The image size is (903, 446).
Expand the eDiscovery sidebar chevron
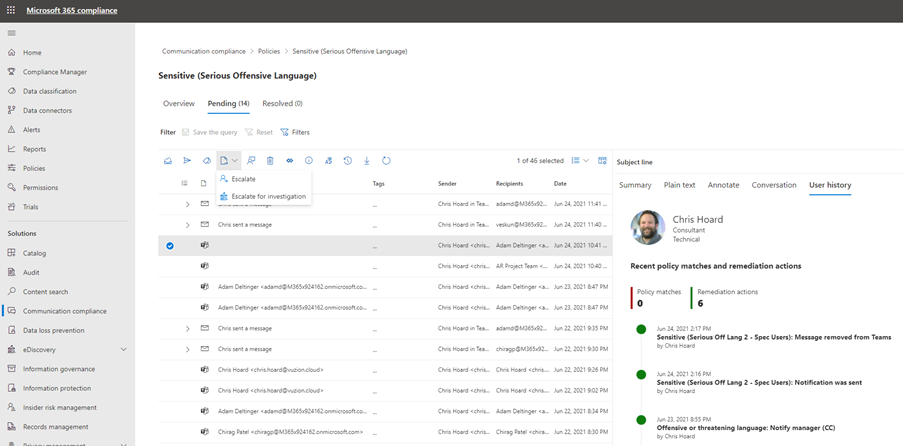pos(123,350)
